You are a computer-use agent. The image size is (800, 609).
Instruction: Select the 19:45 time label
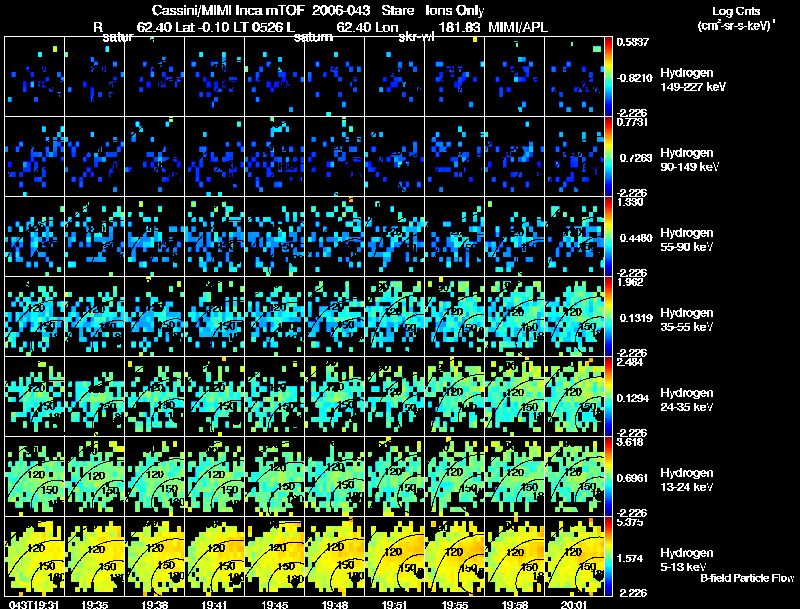(274, 604)
